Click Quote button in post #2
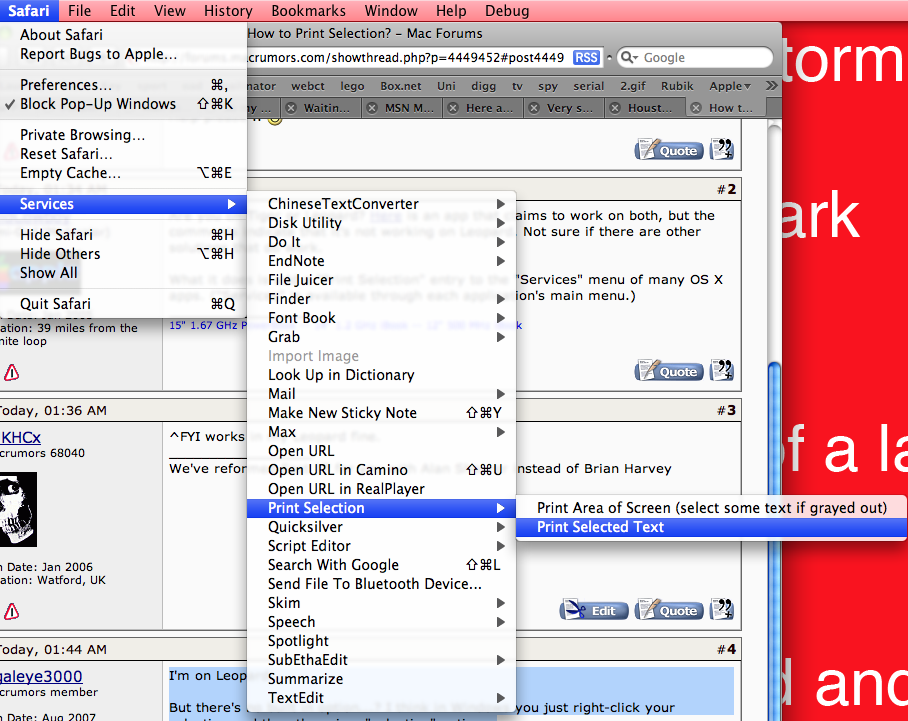Viewport: 908px width, 721px height. [x=669, y=371]
